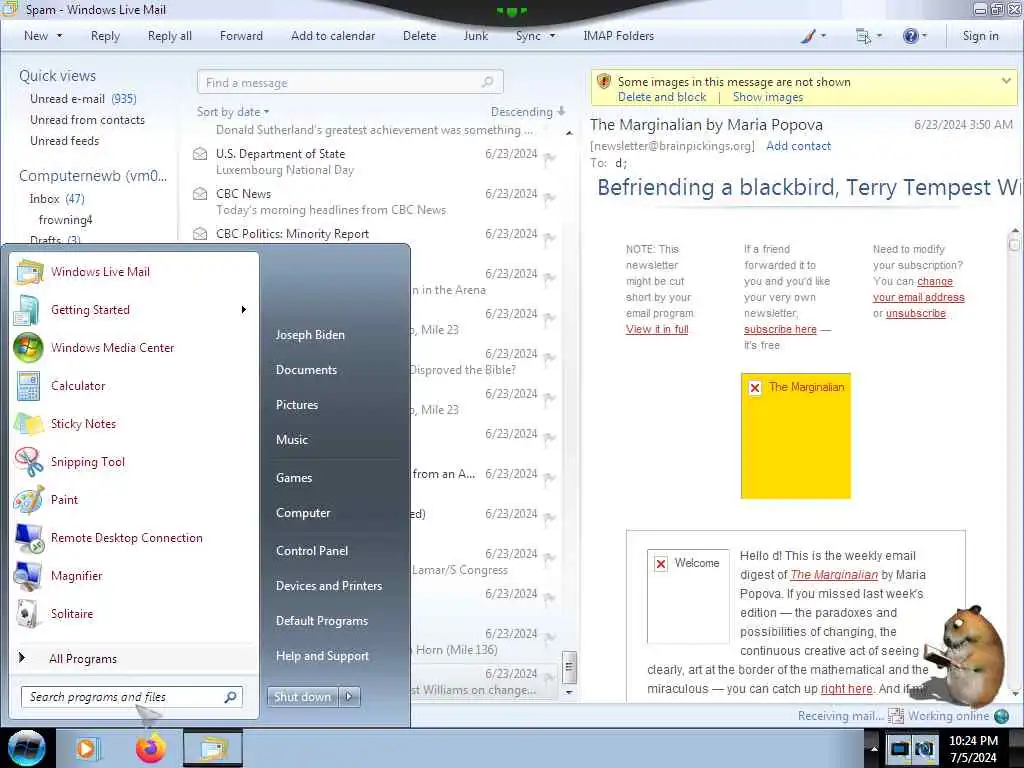Screen dimensions: 1024x768
Task: Open Sticky Notes icon
Action: click(x=29, y=424)
